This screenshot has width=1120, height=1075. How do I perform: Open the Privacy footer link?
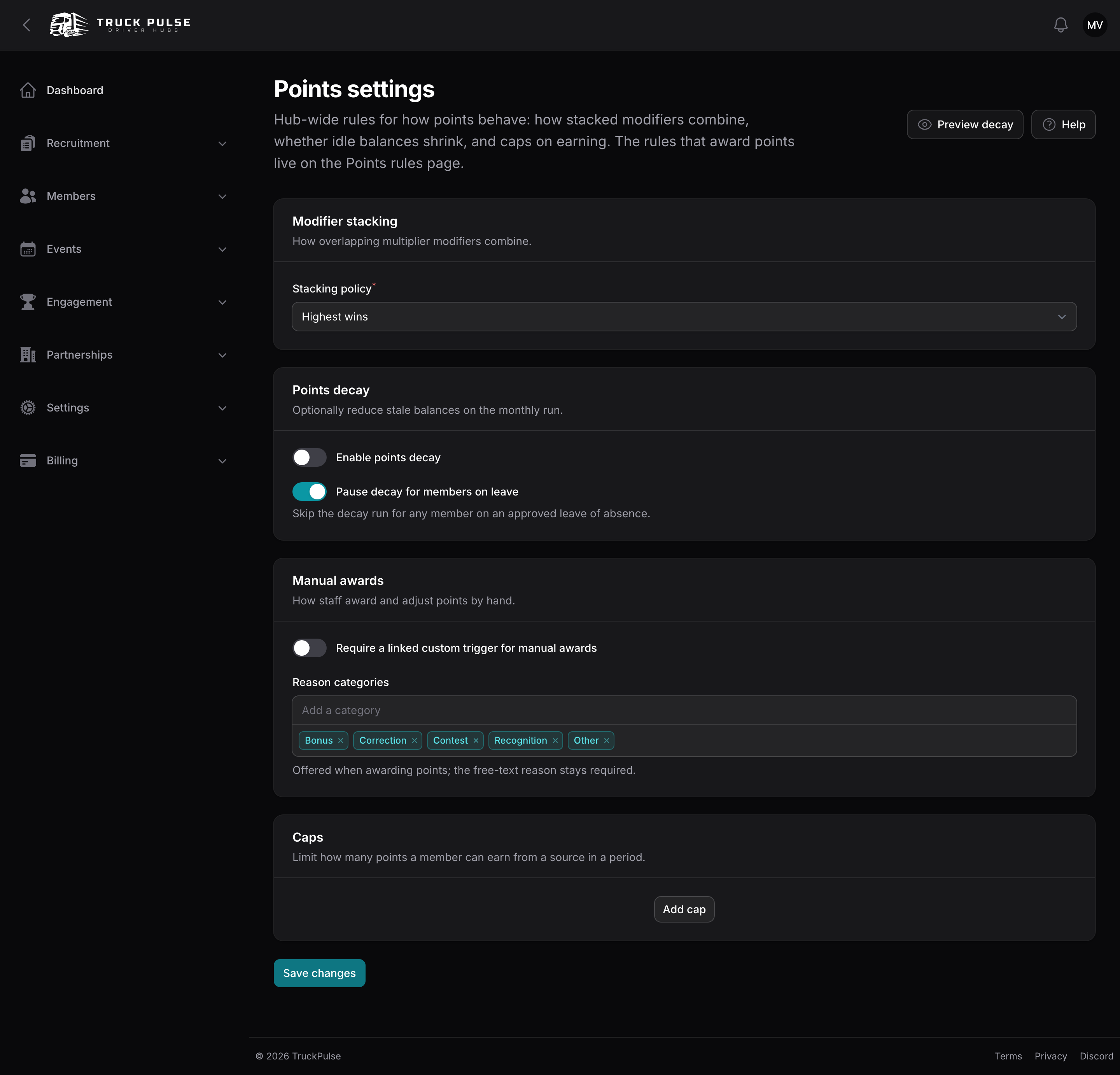click(1050, 1056)
